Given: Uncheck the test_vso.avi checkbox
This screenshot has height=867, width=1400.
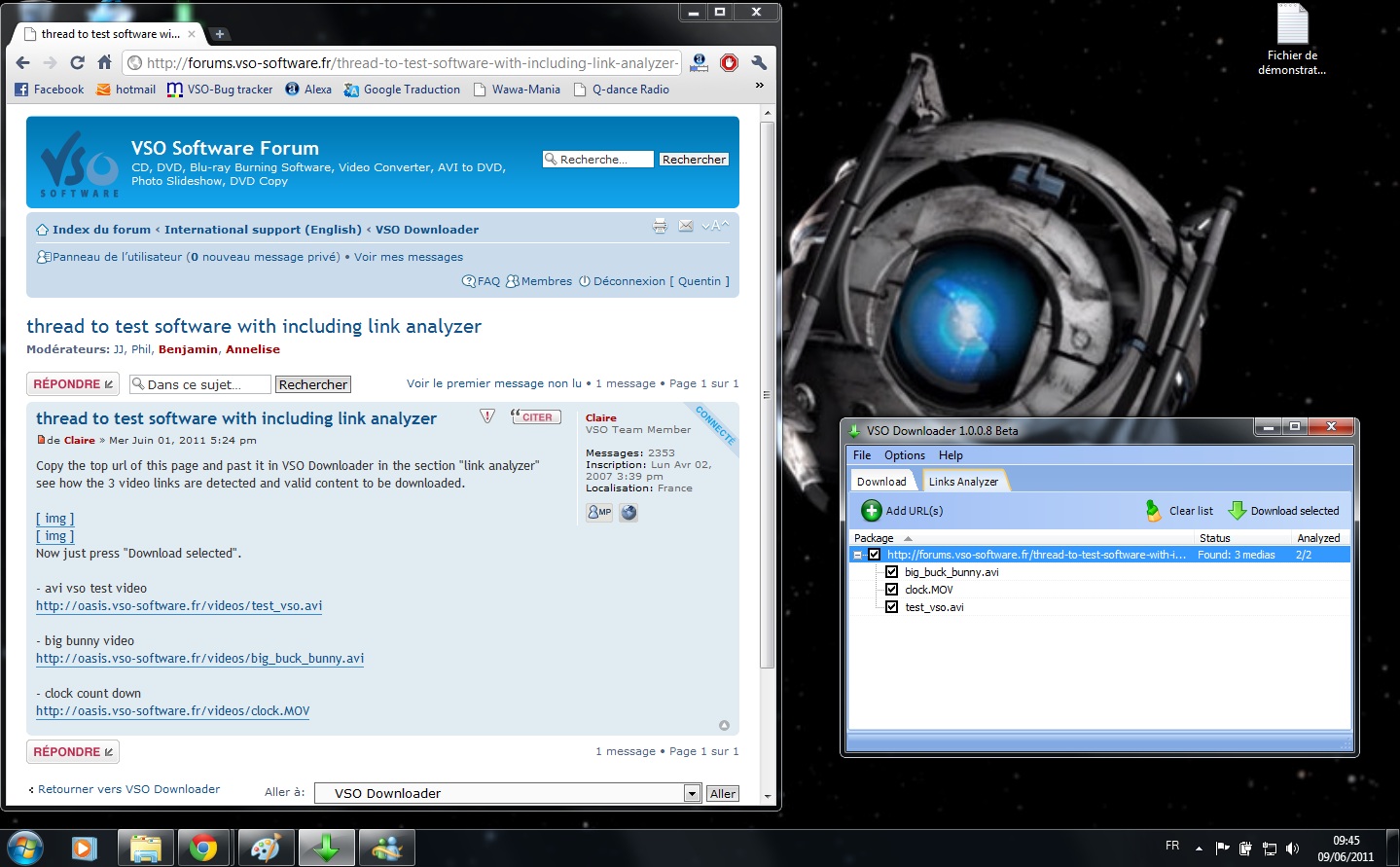Looking at the screenshot, I should (x=891, y=607).
